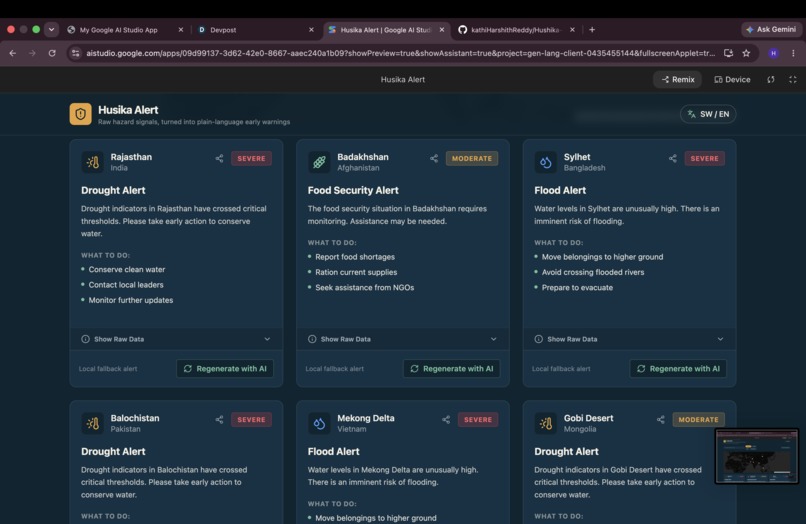Share the Rajasthan drought alert
806x524 pixels.
click(x=219, y=158)
